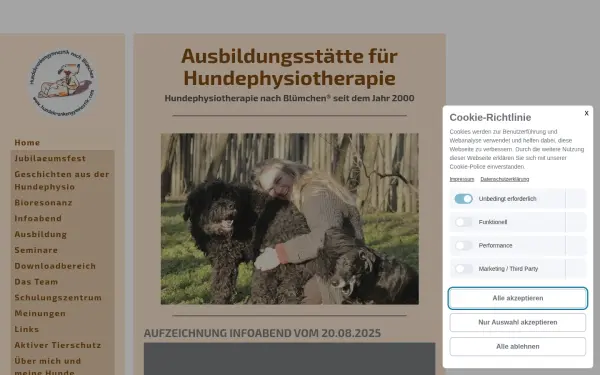This screenshot has width=600, height=375.
Task: Open Infoabend menu item
Action: coord(38,218)
